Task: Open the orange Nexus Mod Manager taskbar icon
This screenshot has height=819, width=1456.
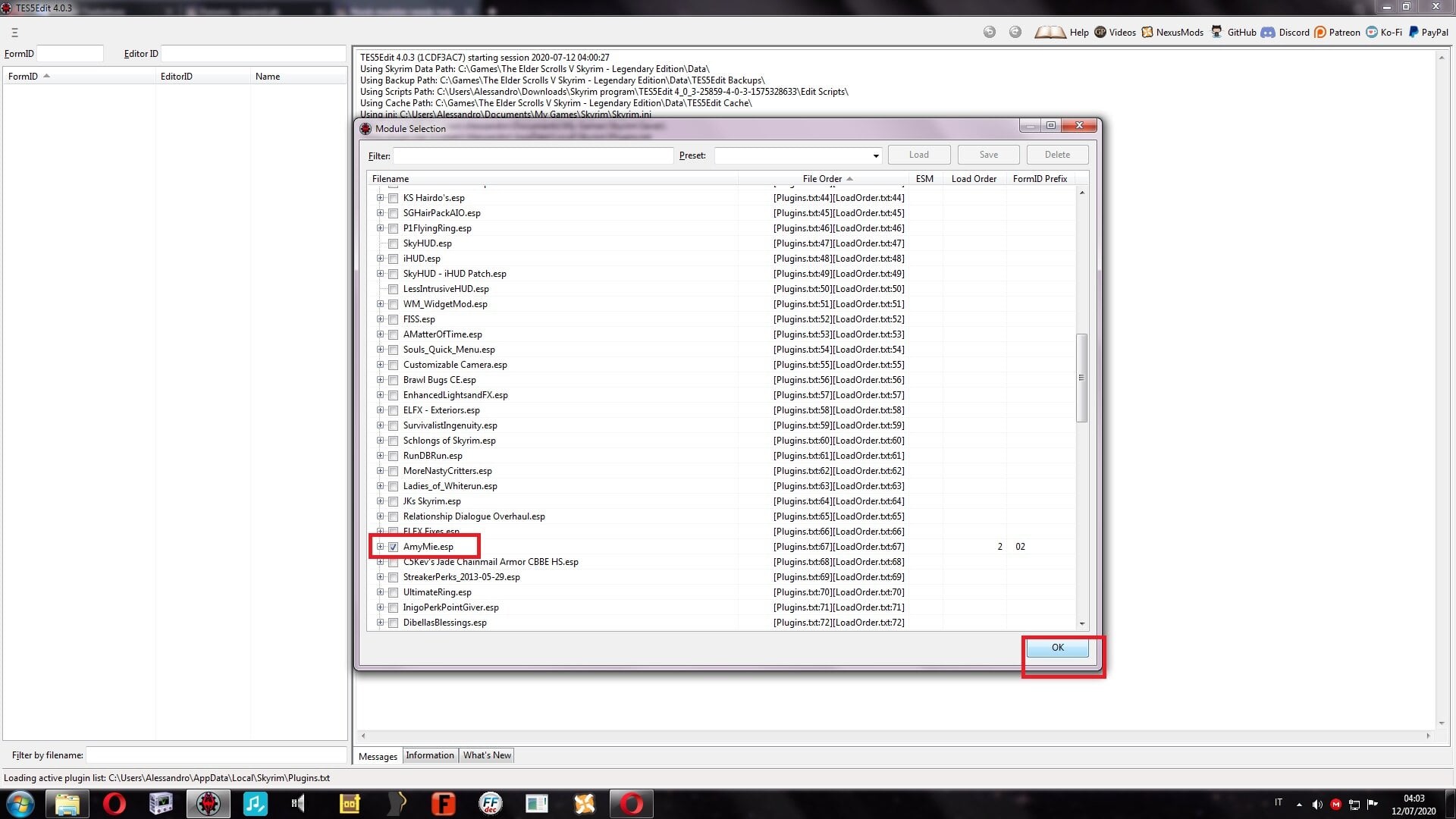Action: tap(585, 804)
